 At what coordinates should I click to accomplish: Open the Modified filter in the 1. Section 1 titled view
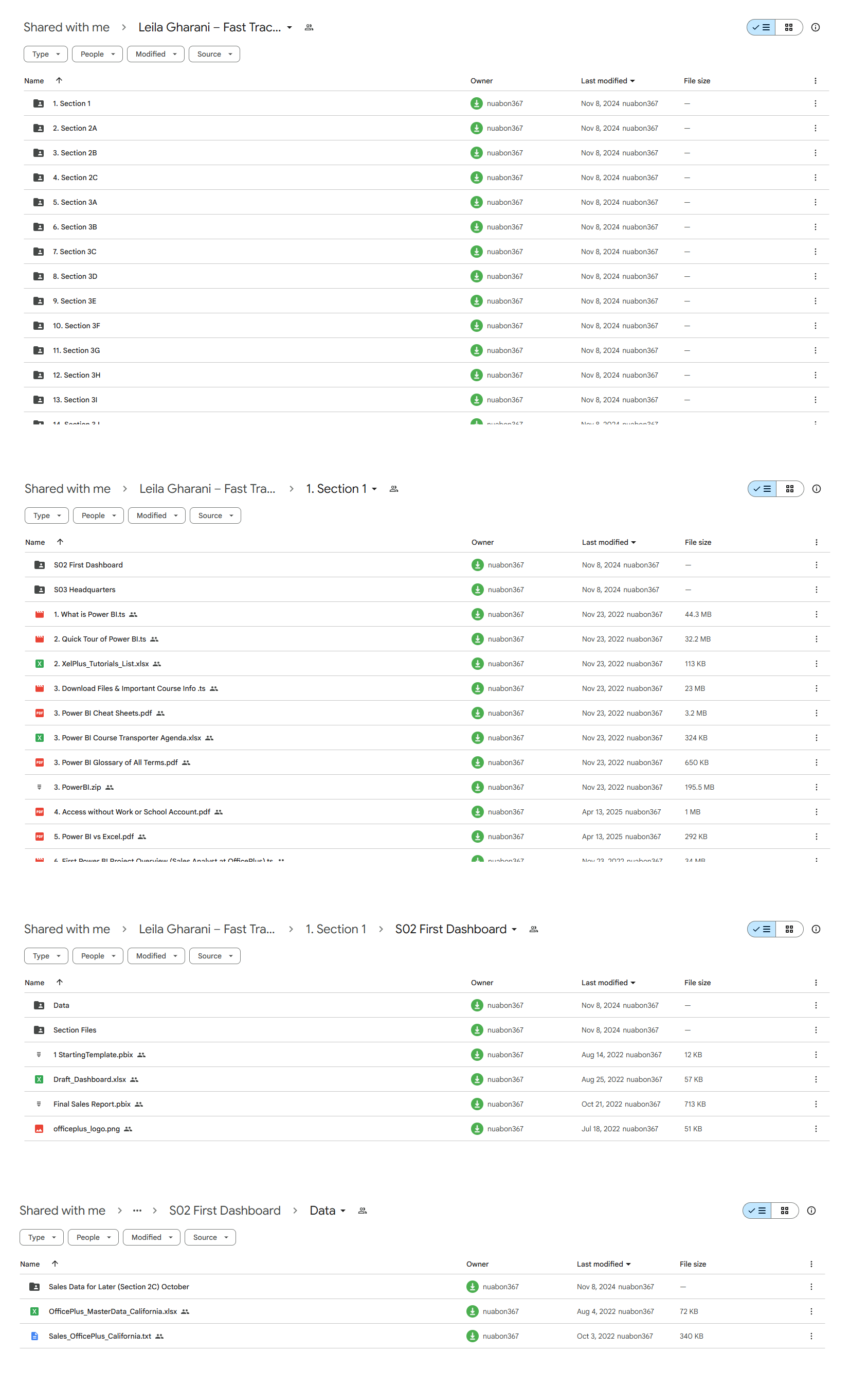157,515
